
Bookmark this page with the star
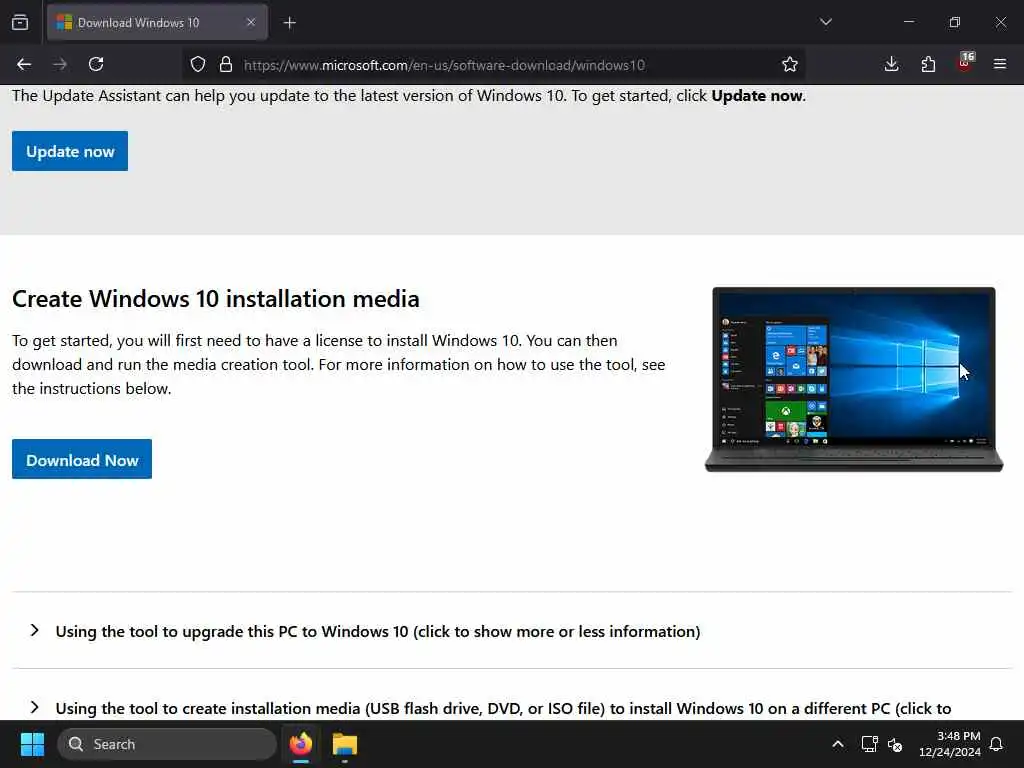point(790,64)
